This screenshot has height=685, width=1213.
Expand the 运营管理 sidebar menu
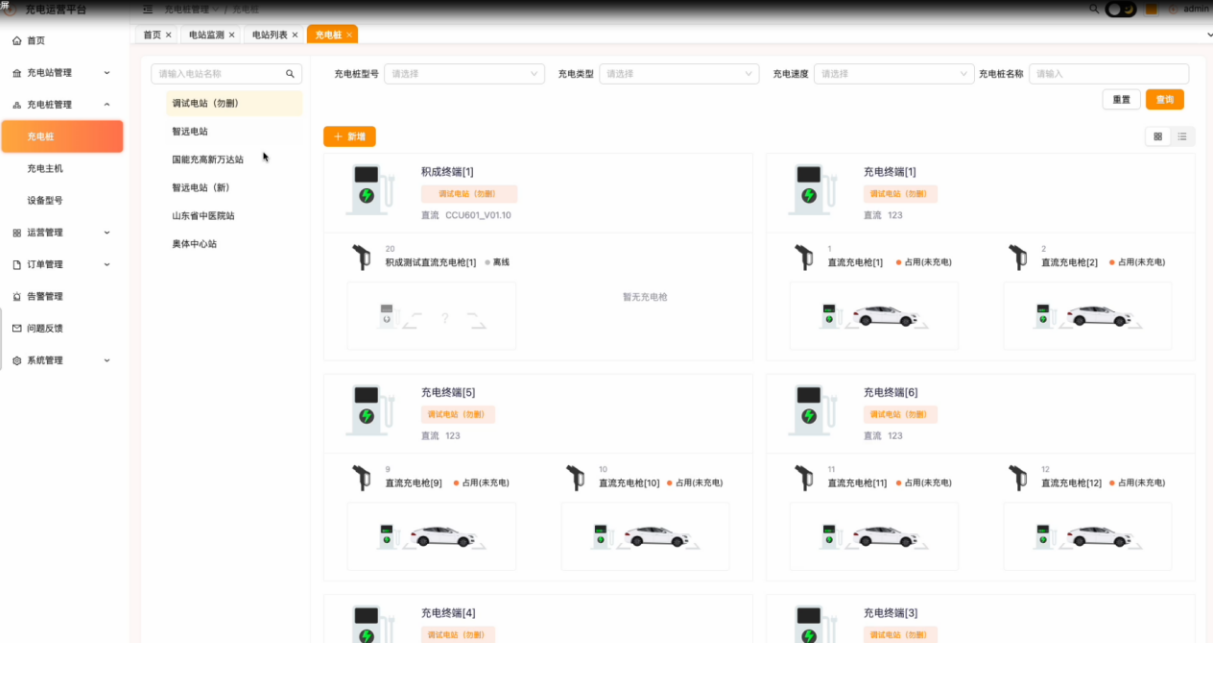[62, 233]
